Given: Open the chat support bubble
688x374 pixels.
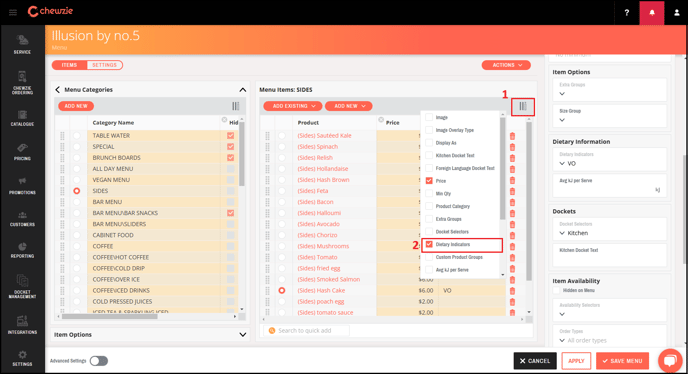Looking at the screenshot, I should [x=670, y=360].
